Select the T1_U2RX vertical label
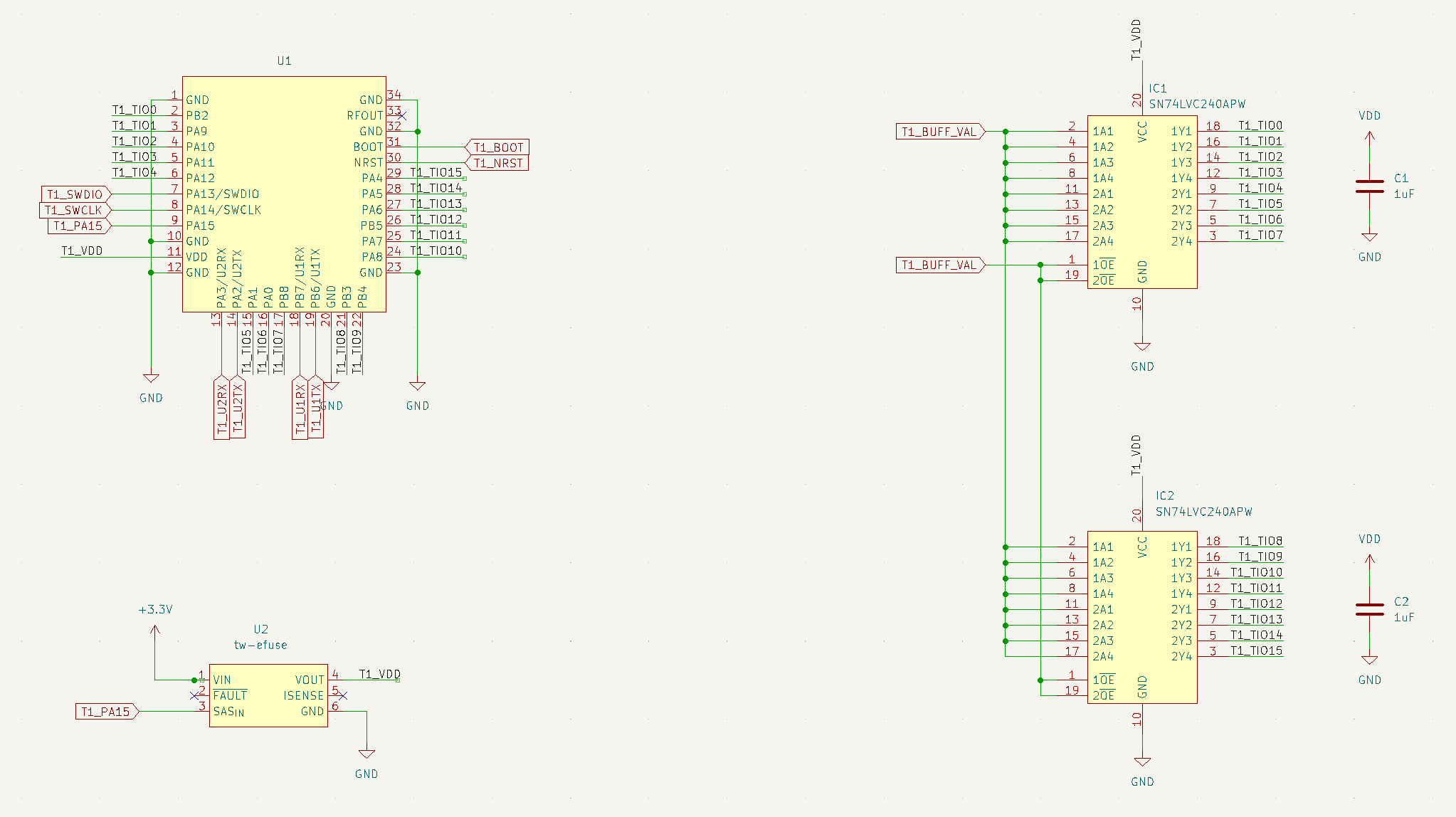 point(221,408)
